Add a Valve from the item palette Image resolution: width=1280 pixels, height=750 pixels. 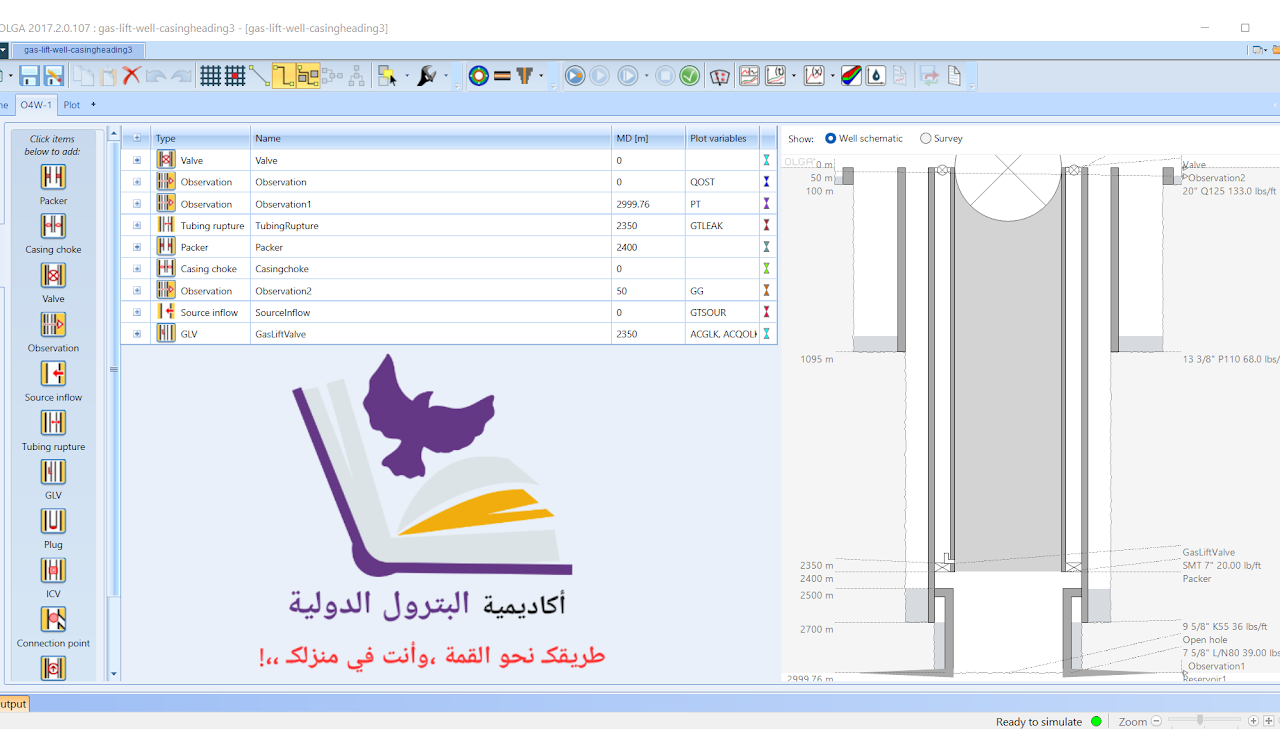(x=53, y=275)
